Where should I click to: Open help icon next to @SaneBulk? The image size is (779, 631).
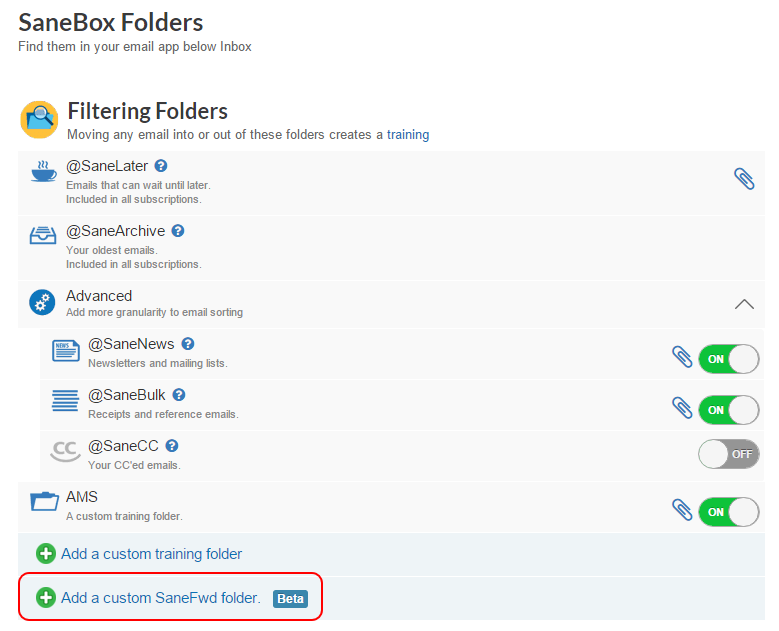coord(179,394)
